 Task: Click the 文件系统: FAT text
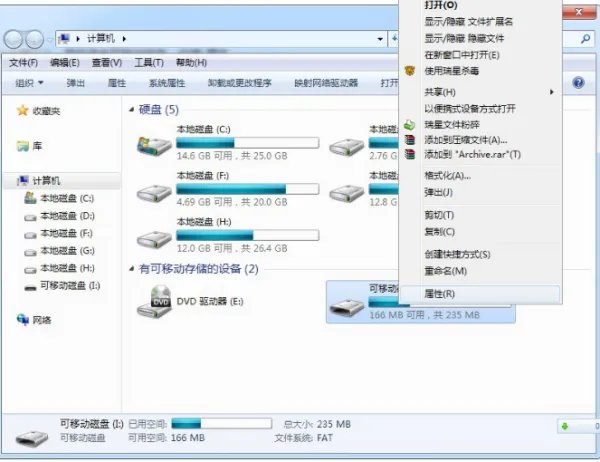(303, 438)
